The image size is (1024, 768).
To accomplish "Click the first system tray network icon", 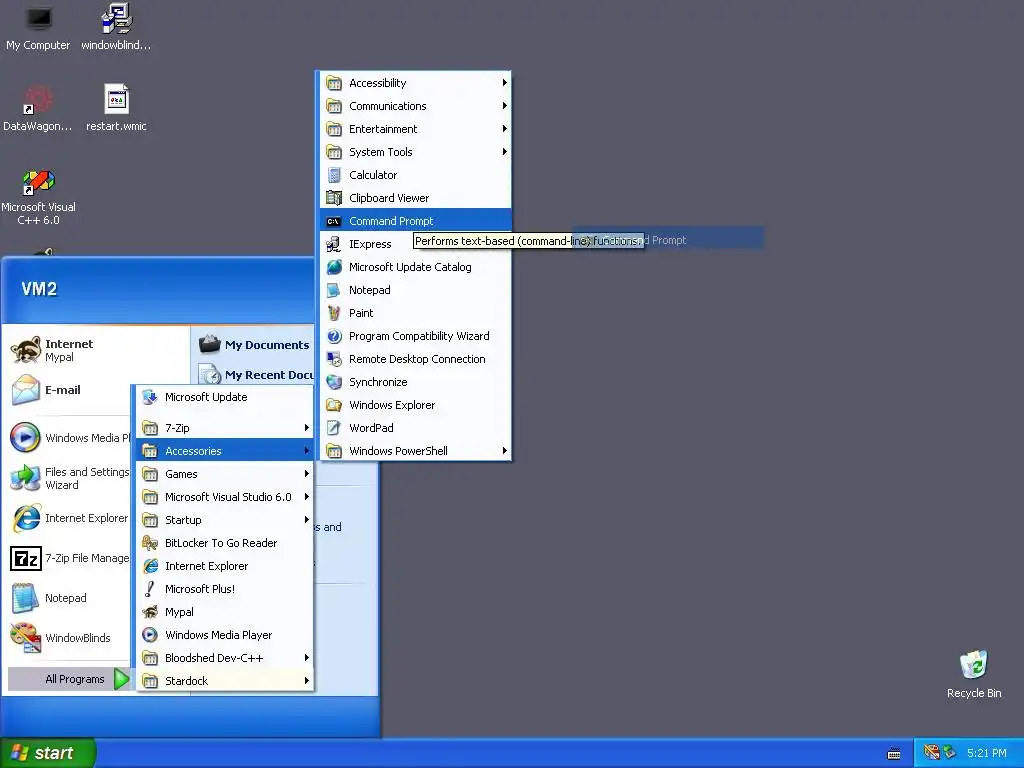I will tap(932, 752).
